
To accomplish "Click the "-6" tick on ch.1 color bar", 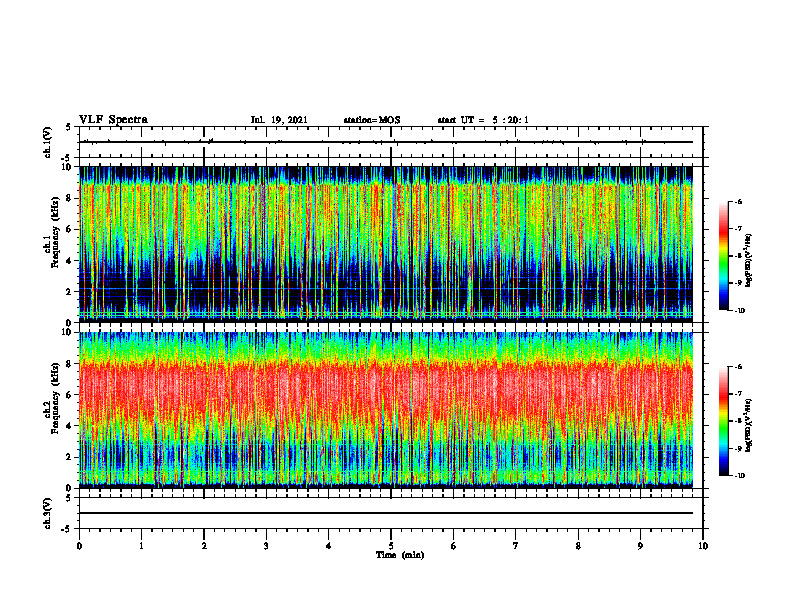I will [x=739, y=202].
